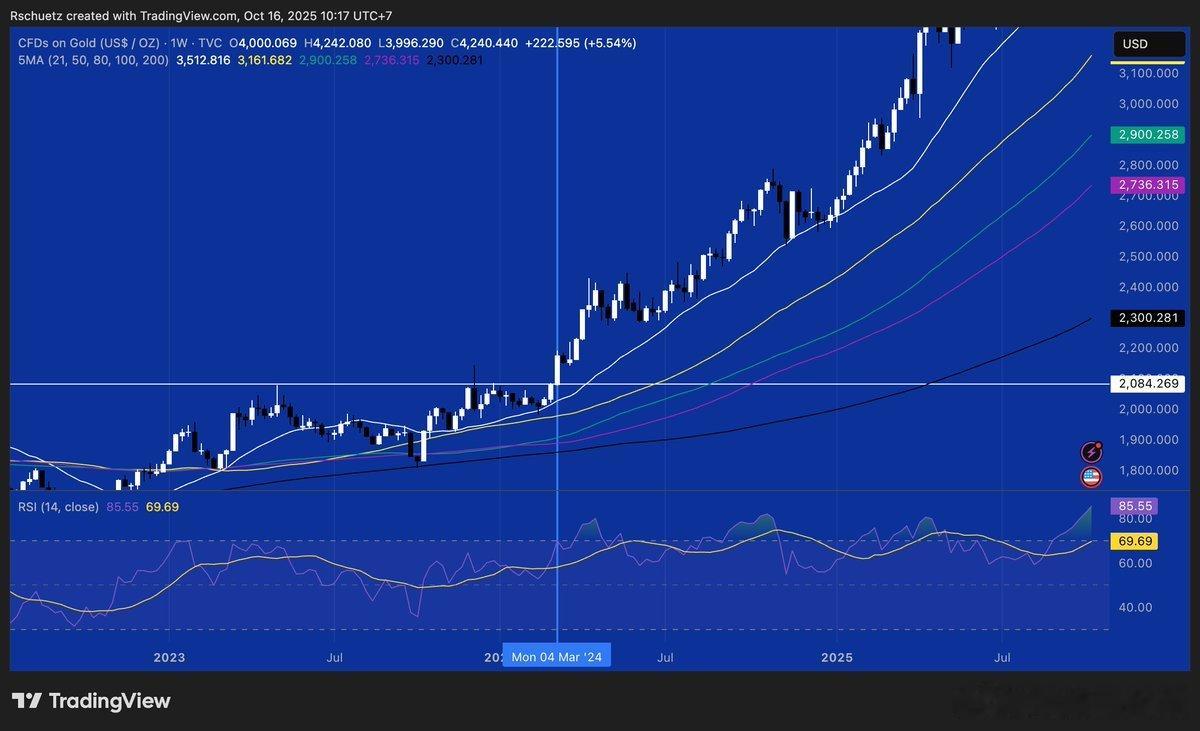Click purple 85.55 value in RSI legend

point(121,507)
